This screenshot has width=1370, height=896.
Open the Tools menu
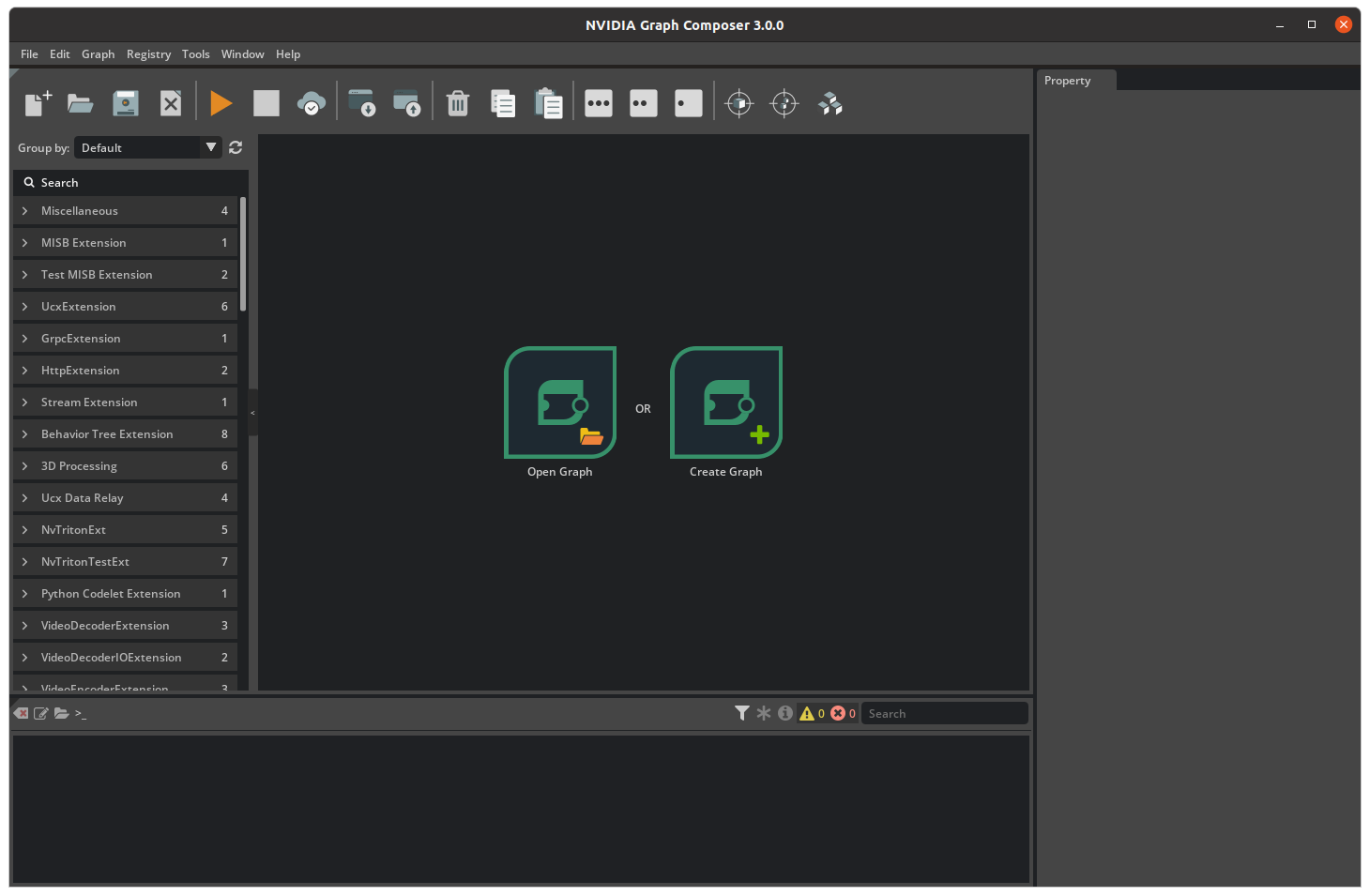click(195, 54)
